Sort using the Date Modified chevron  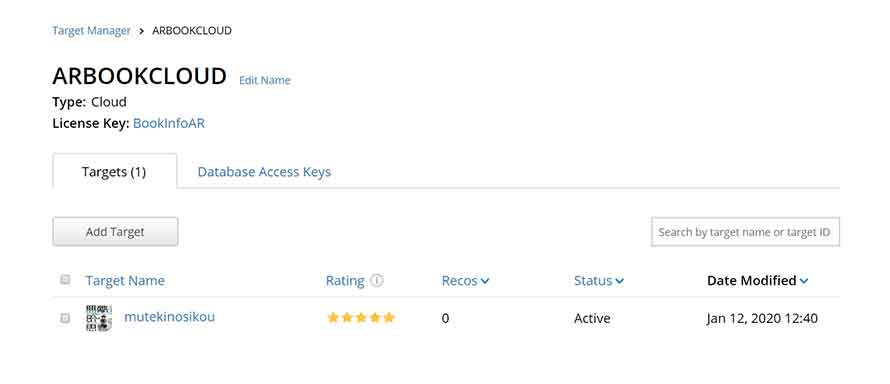(x=804, y=281)
